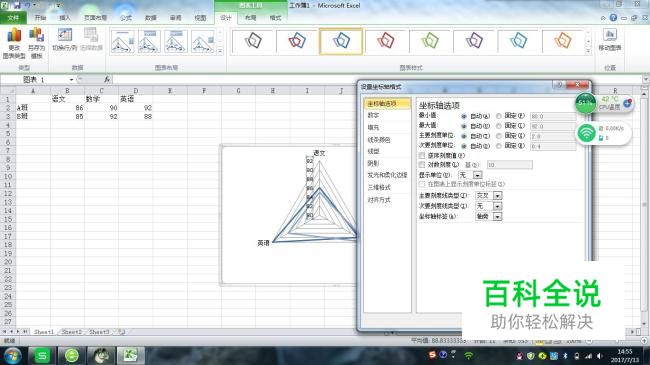The width and height of the screenshot is (650, 365).
Task: Expand the formula bar
Action: pyautogui.click(x=646, y=79)
